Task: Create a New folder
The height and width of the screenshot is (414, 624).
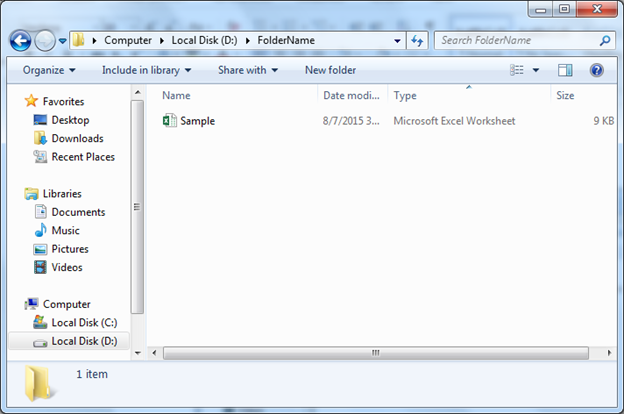Action: pyautogui.click(x=330, y=70)
